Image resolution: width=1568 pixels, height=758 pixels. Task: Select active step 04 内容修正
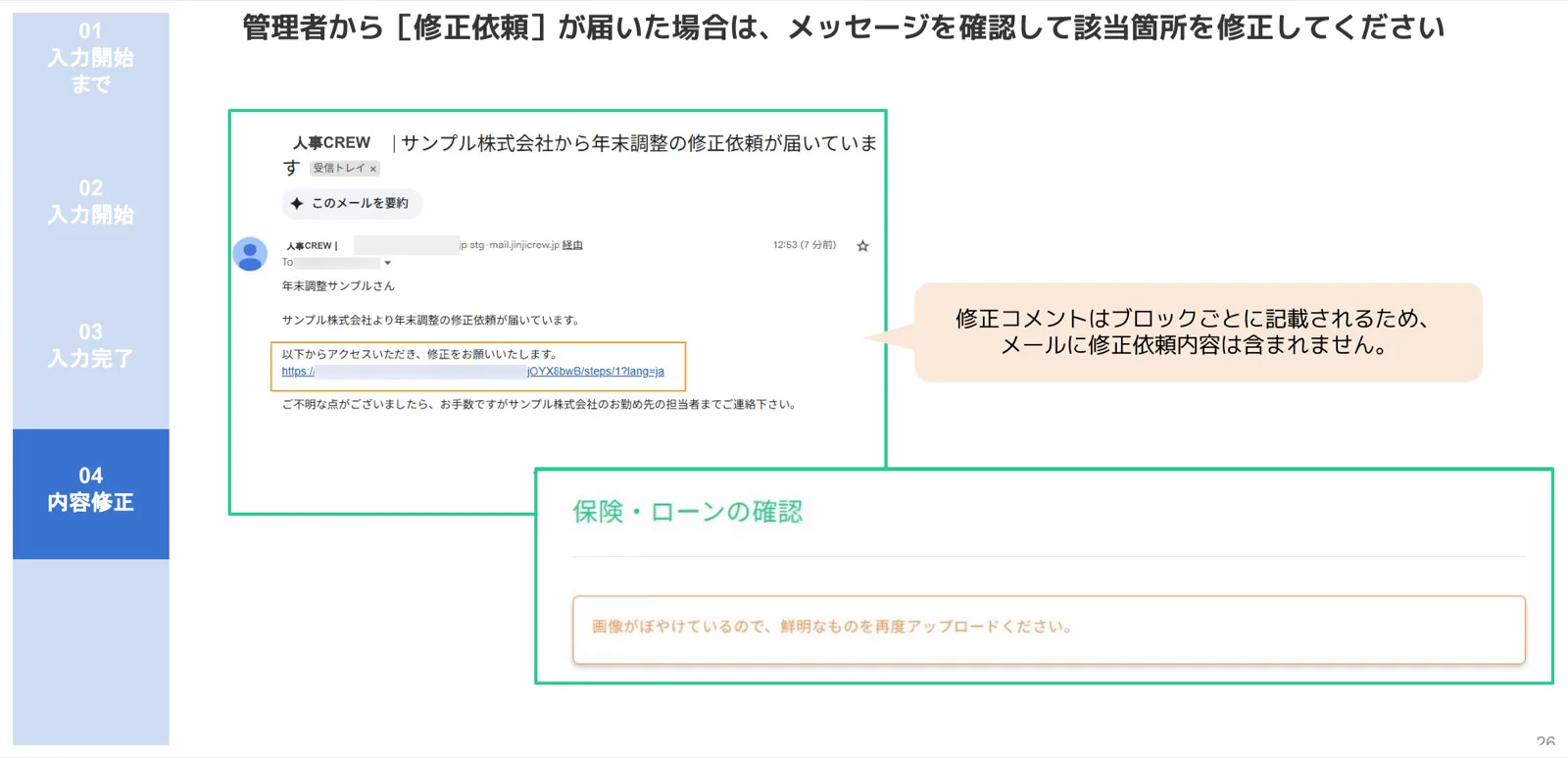(90, 493)
